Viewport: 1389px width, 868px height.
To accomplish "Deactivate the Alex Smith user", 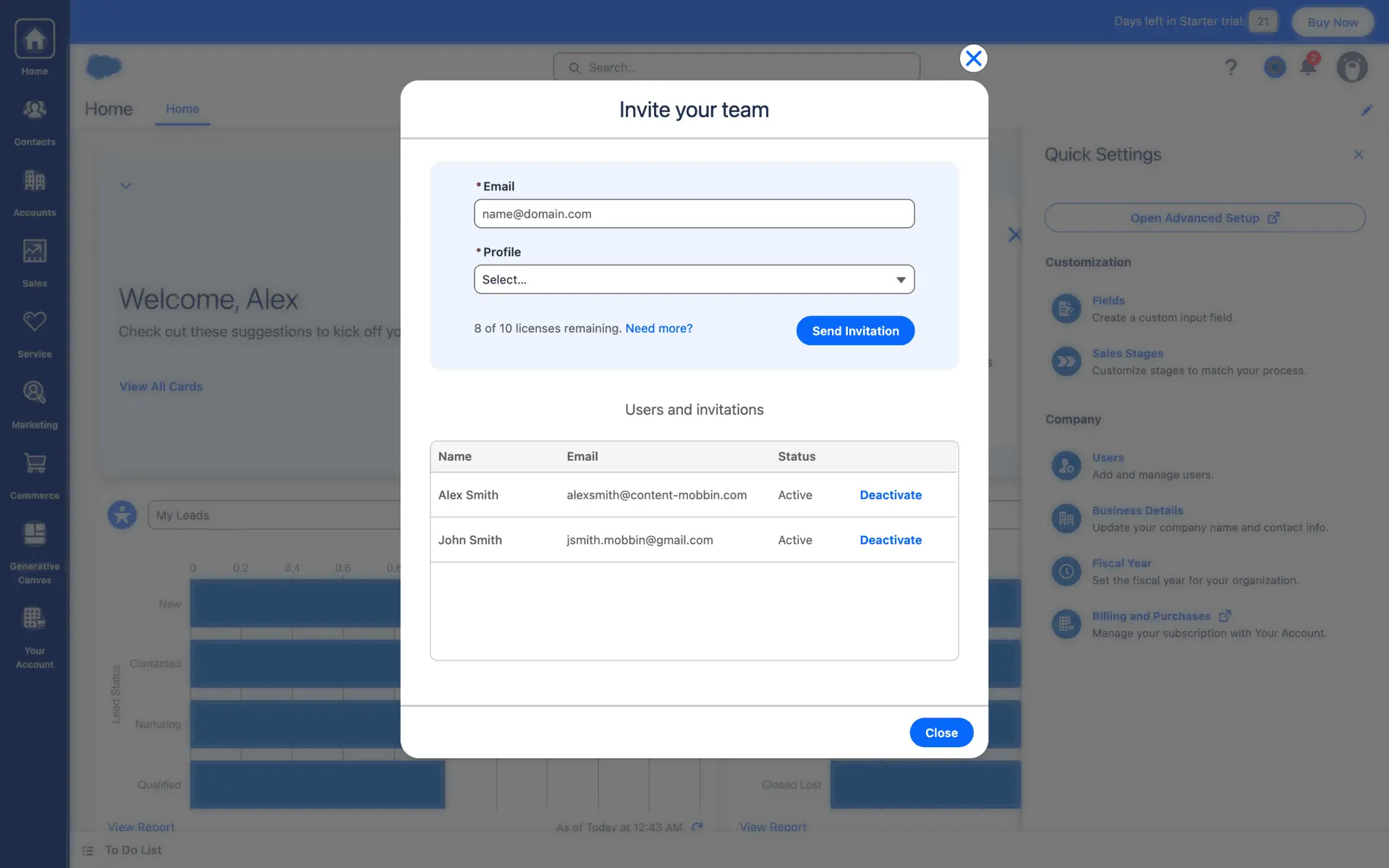I will tap(890, 495).
